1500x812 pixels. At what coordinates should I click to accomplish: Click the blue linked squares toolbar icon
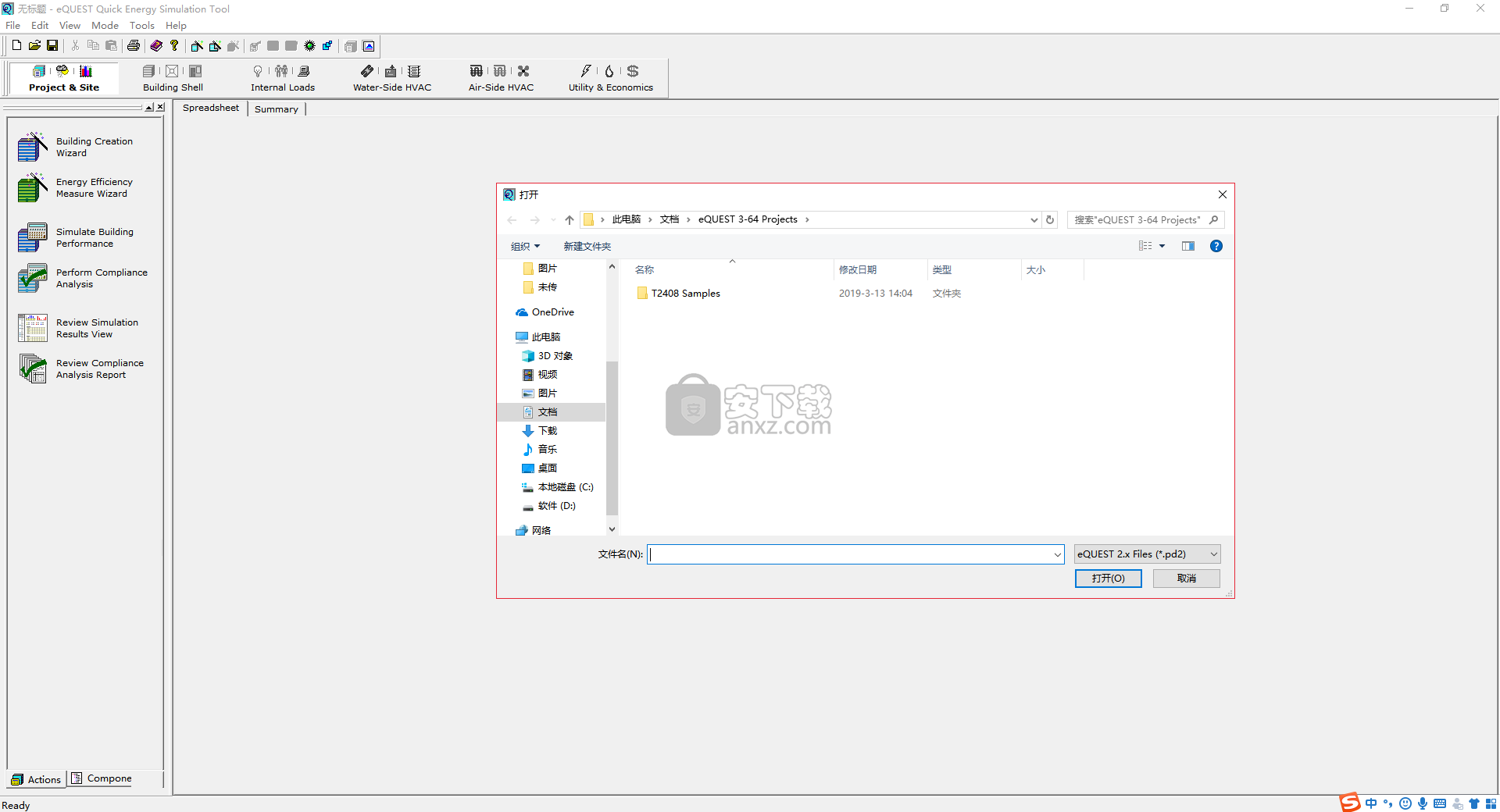click(327, 46)
